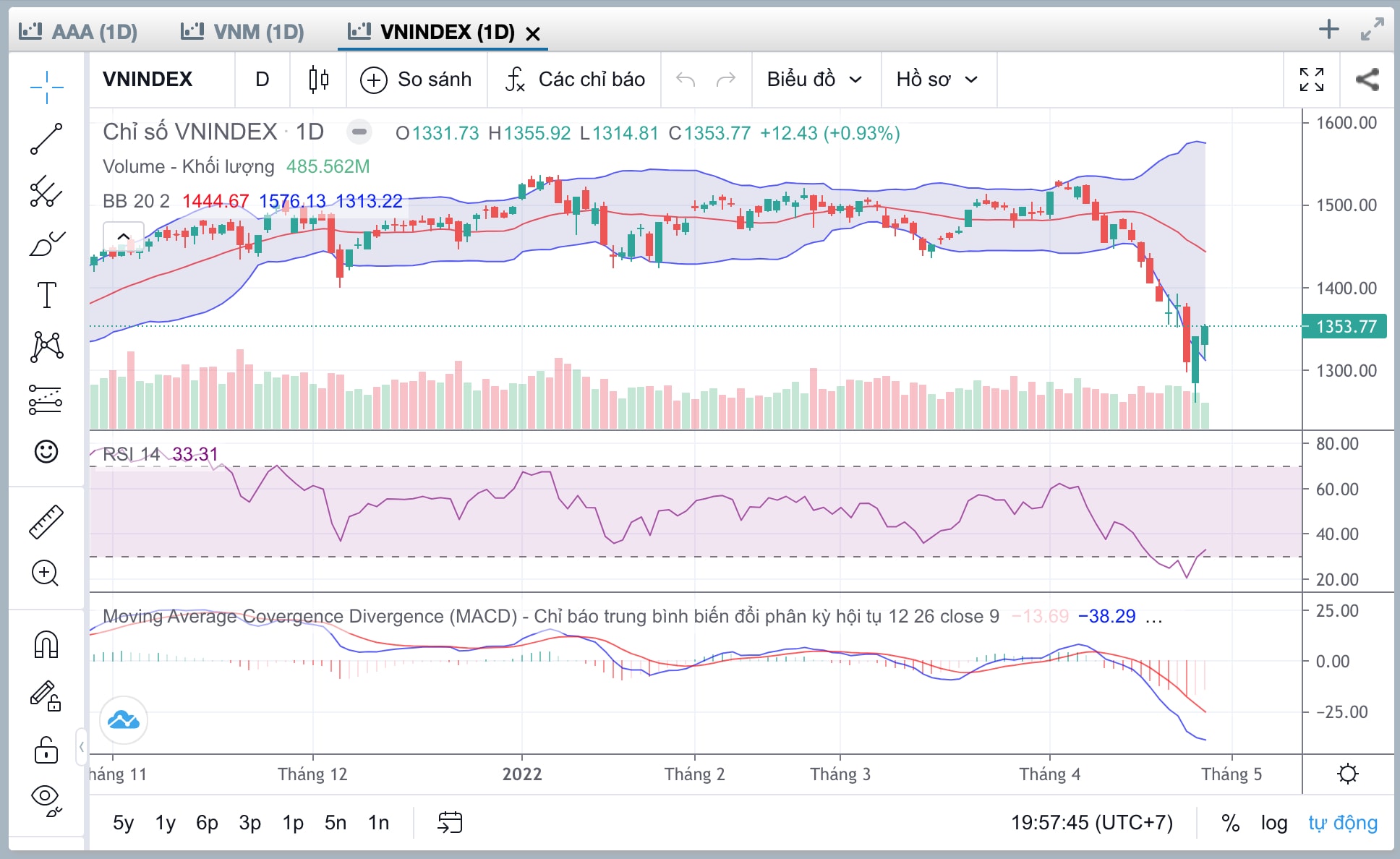The height and width of the screenshot is (859, 1400).
Task: Collapse the indicator legend chevron
Action: click(x=124, y=236)
